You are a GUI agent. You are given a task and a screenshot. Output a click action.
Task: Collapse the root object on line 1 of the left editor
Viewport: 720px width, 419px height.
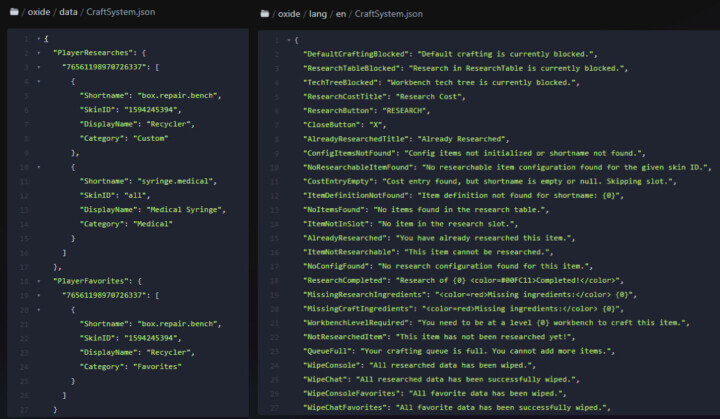pos(38,38)
